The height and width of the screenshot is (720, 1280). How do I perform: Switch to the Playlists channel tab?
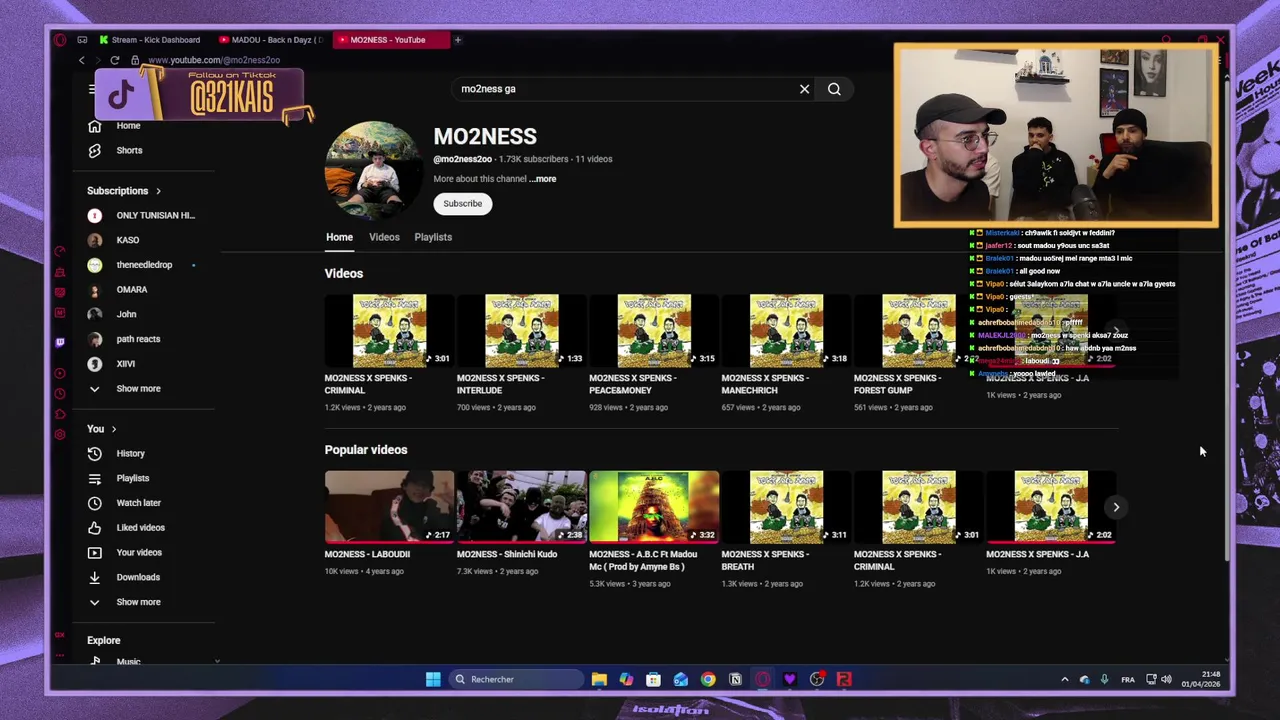click(x=433, y=237)
